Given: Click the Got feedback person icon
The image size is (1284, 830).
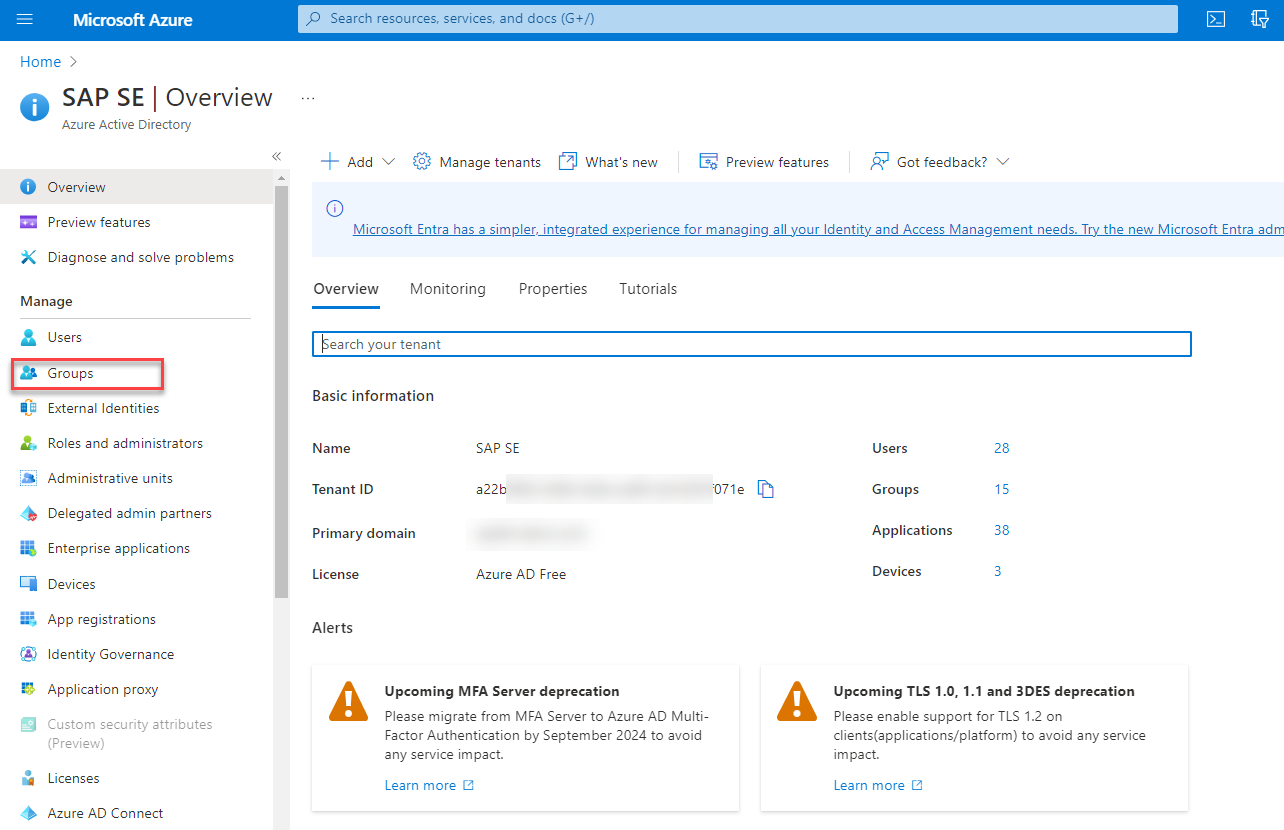Looking at the screenshot, I should click(880, 162).
